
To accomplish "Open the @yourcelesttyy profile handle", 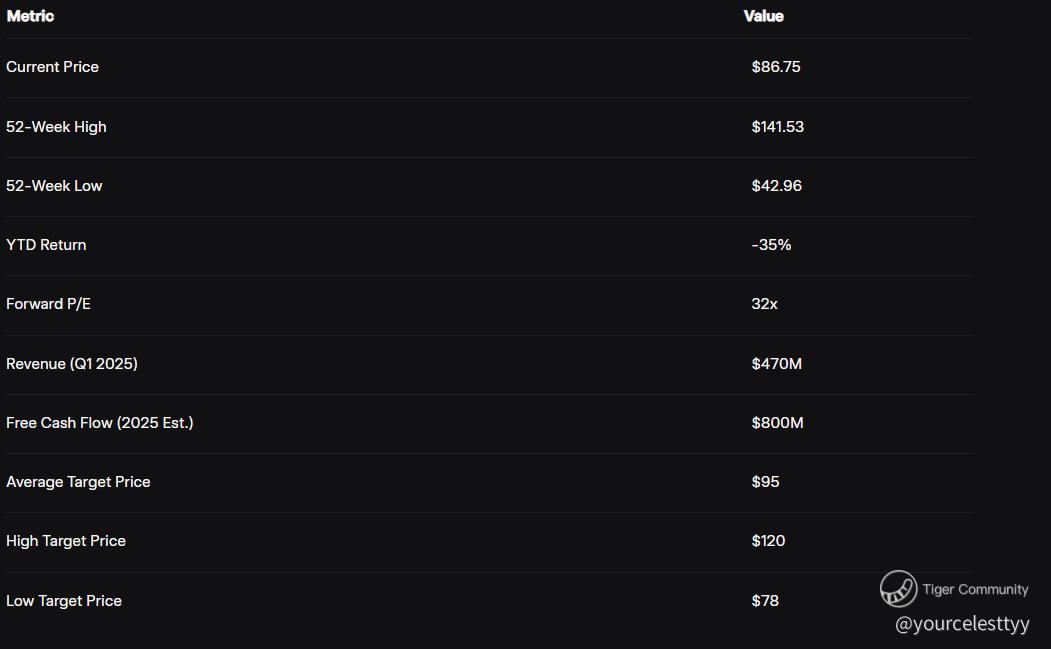I will click(961, 624).
